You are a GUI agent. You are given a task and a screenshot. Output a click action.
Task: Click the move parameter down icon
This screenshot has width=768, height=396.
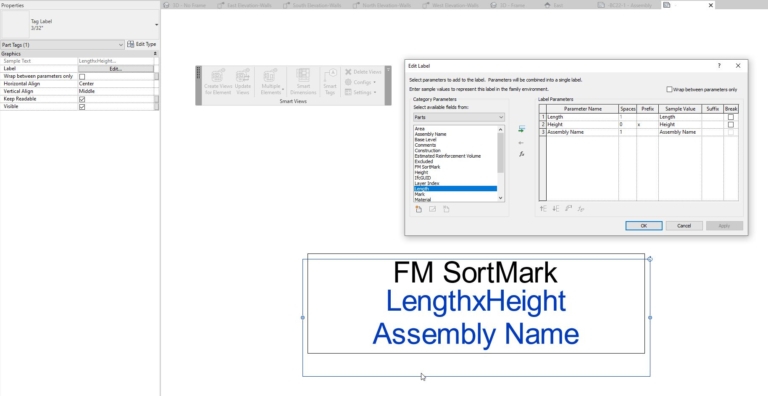coord(556,209)
